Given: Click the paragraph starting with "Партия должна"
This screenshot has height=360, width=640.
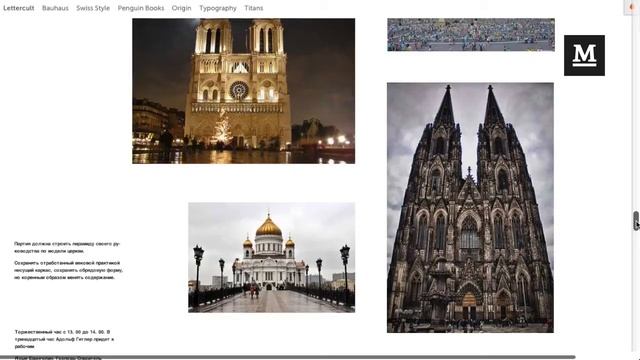Looking at the screenshot, I should click(x=67, y=247).
